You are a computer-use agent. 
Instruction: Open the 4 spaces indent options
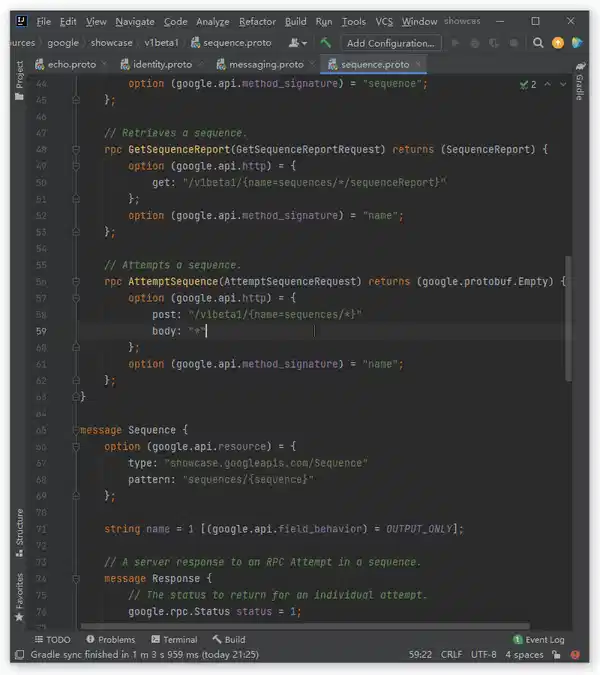pos(525,655)
